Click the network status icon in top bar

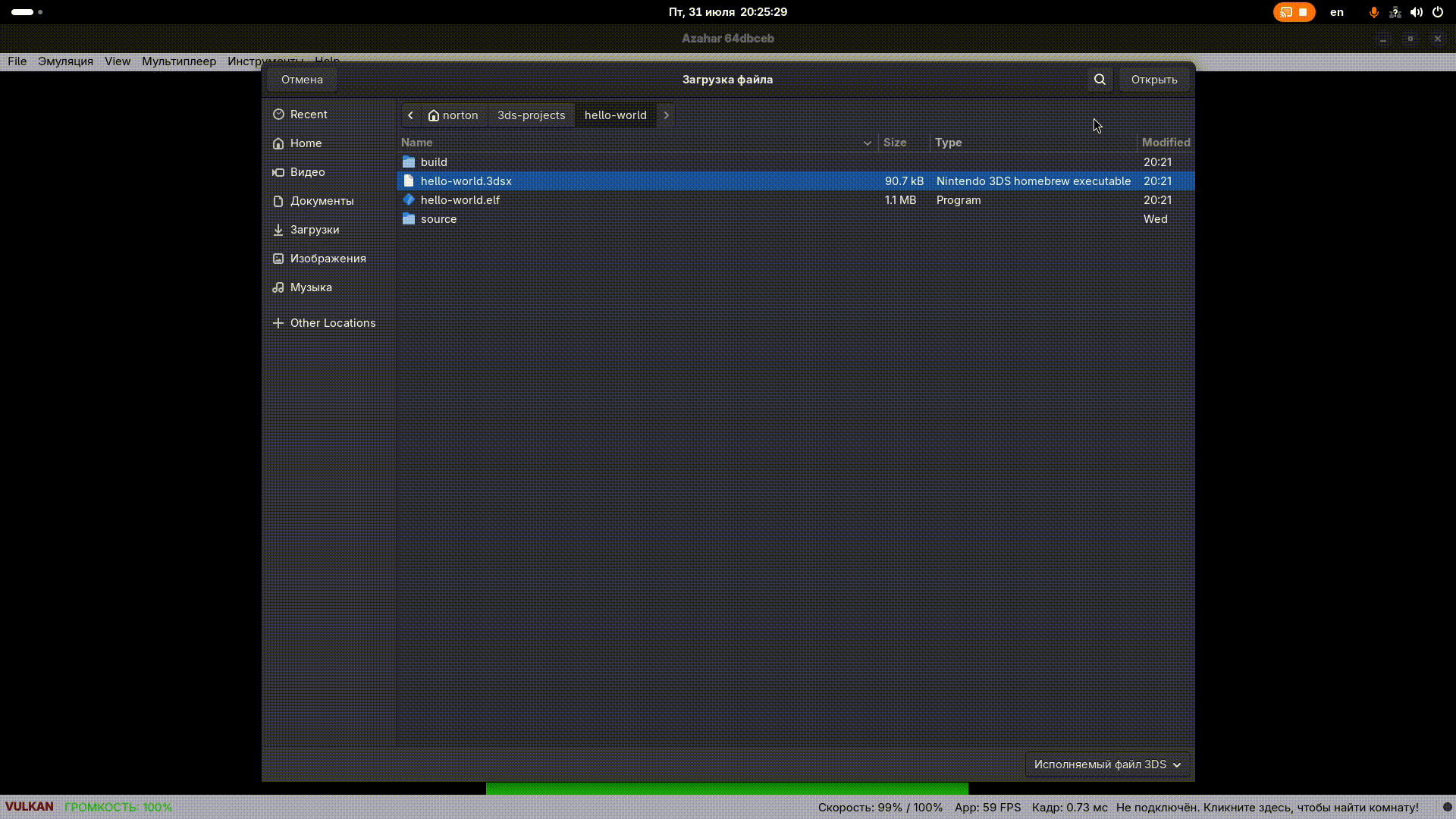(1395, 12)
